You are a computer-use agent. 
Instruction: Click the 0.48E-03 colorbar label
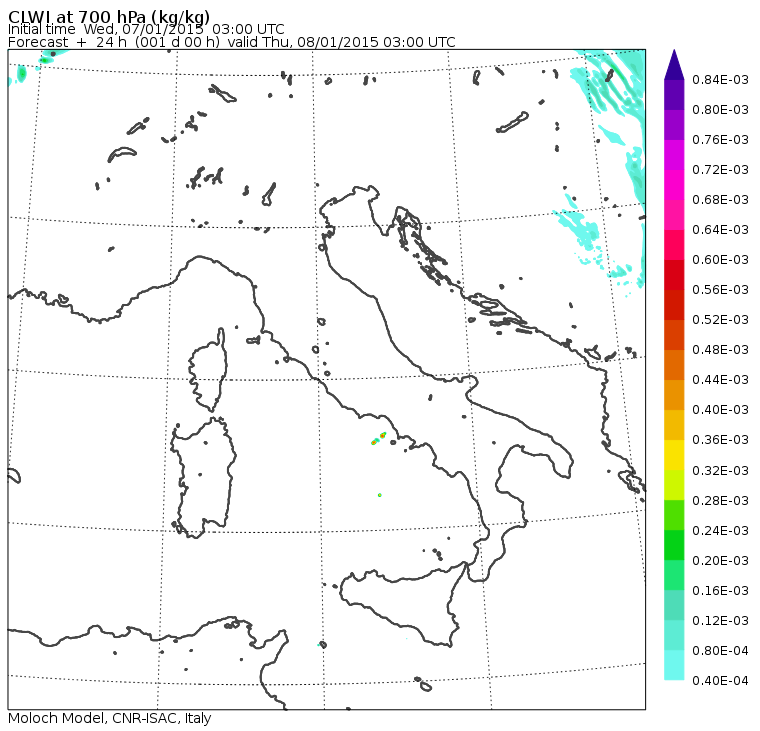tap(720, 350)
